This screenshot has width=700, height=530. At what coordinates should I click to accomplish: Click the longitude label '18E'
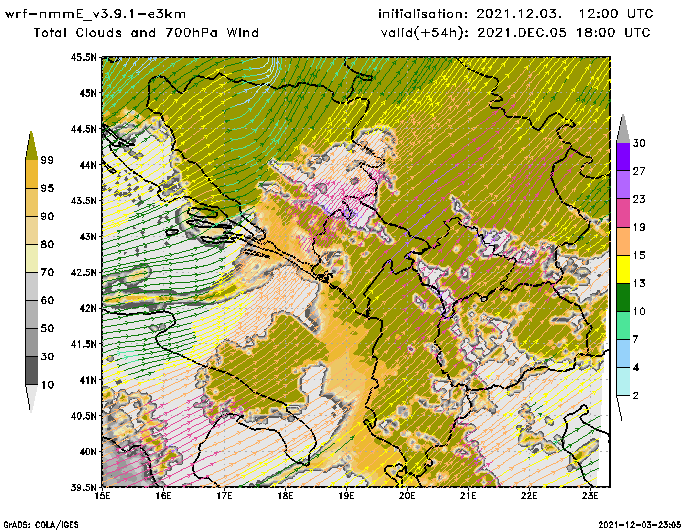click(x=285, y=496)
